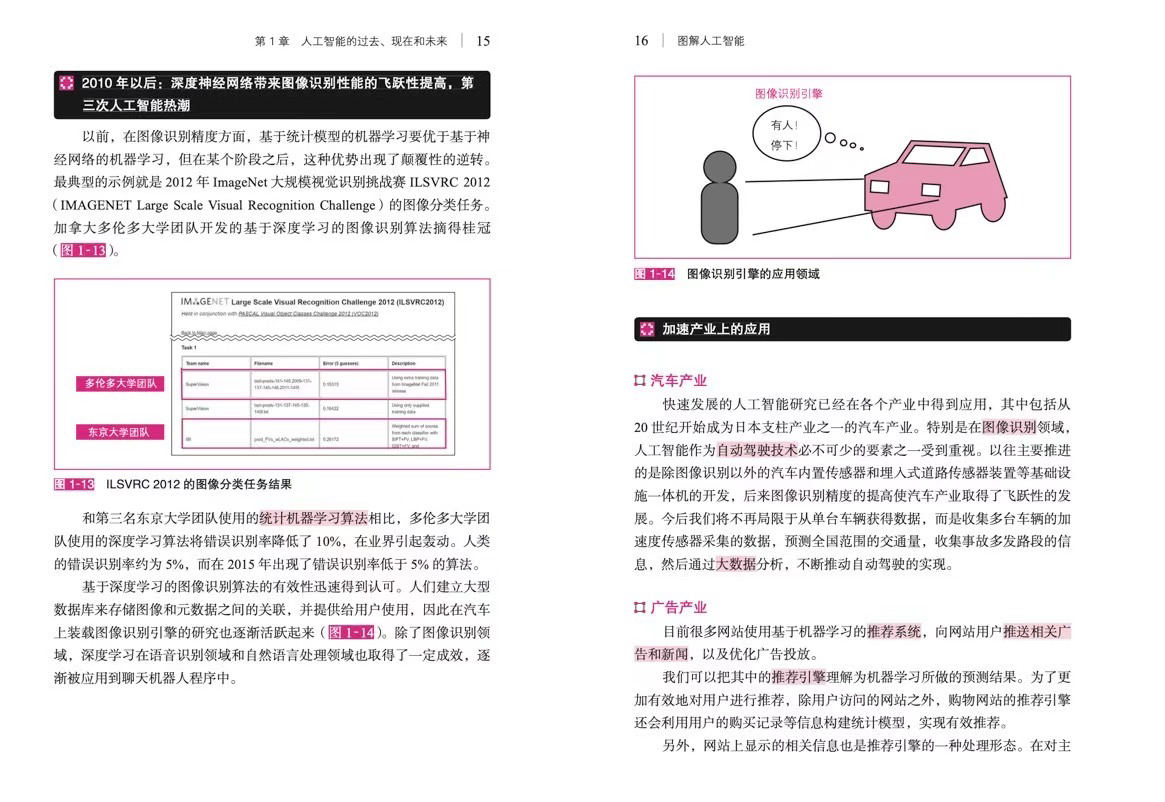
Task: Click the Team name column header in the table
Action: click(x=197, y=363)
